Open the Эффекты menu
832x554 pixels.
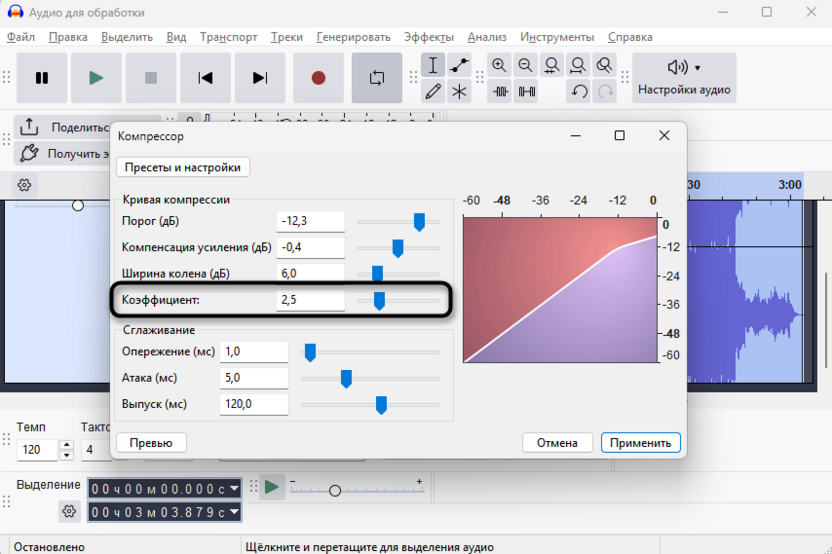coord(428,37)
